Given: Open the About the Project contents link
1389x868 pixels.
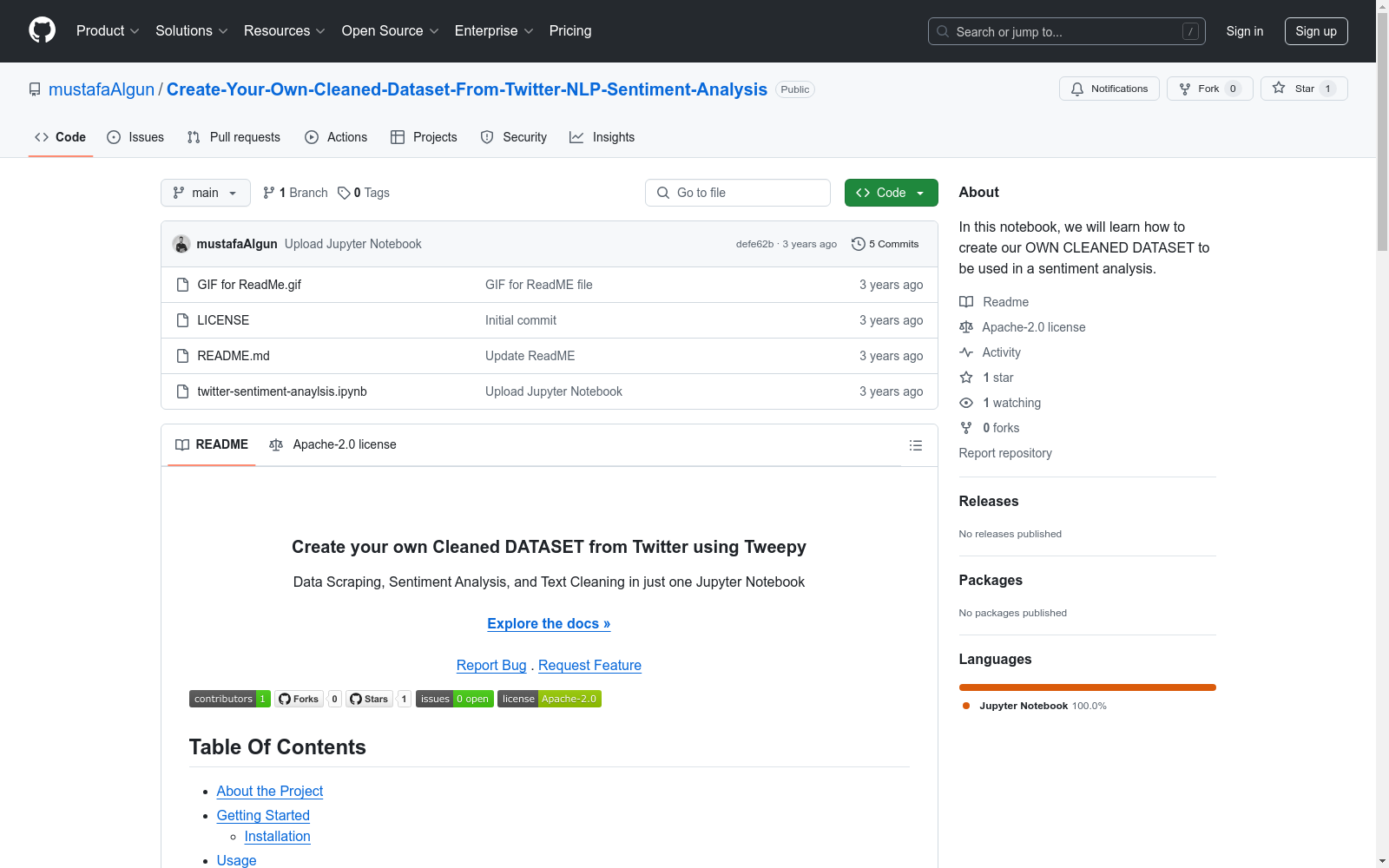Looking at the screenshot, I should pos(270,792).
